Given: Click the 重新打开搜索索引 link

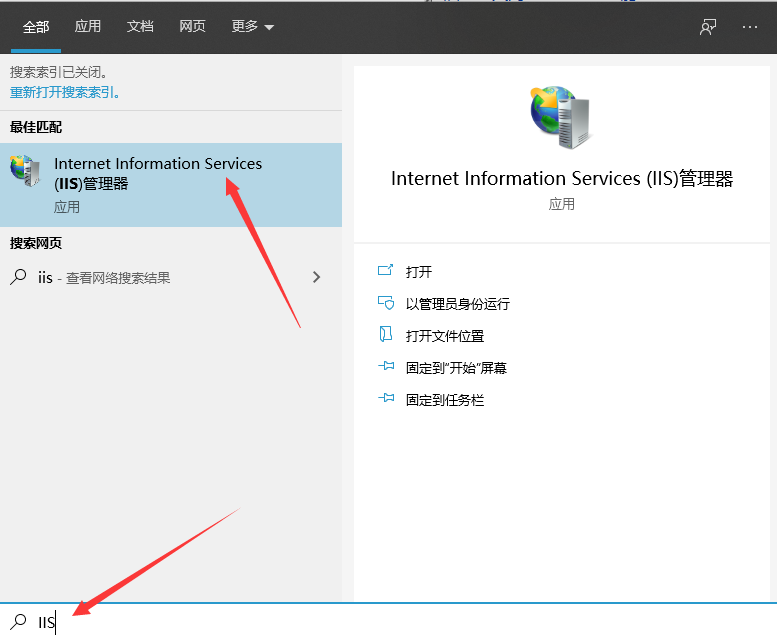Looking at the screenshot, I should click(64, 93).
